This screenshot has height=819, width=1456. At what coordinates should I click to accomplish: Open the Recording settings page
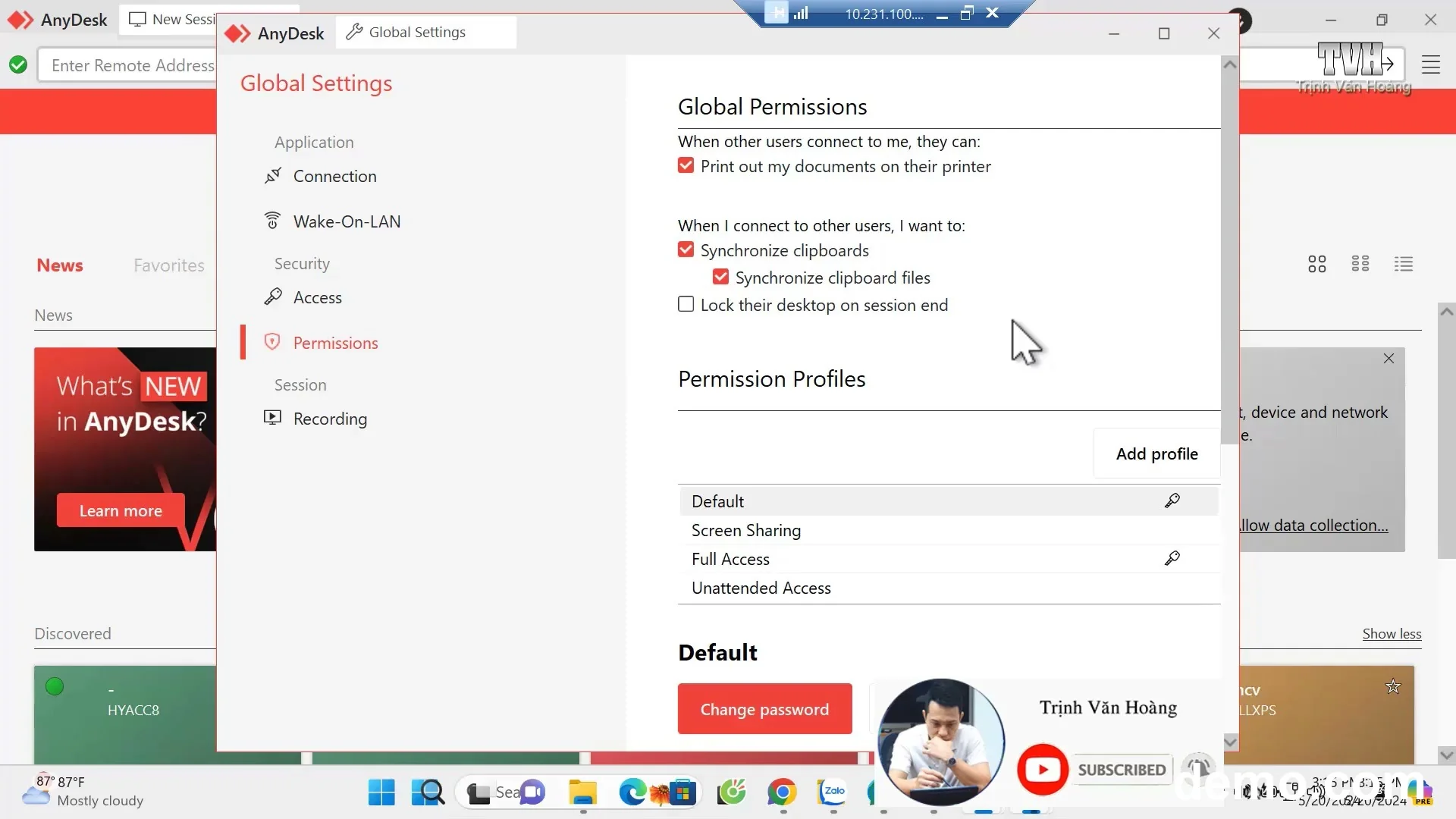[330, 419]
